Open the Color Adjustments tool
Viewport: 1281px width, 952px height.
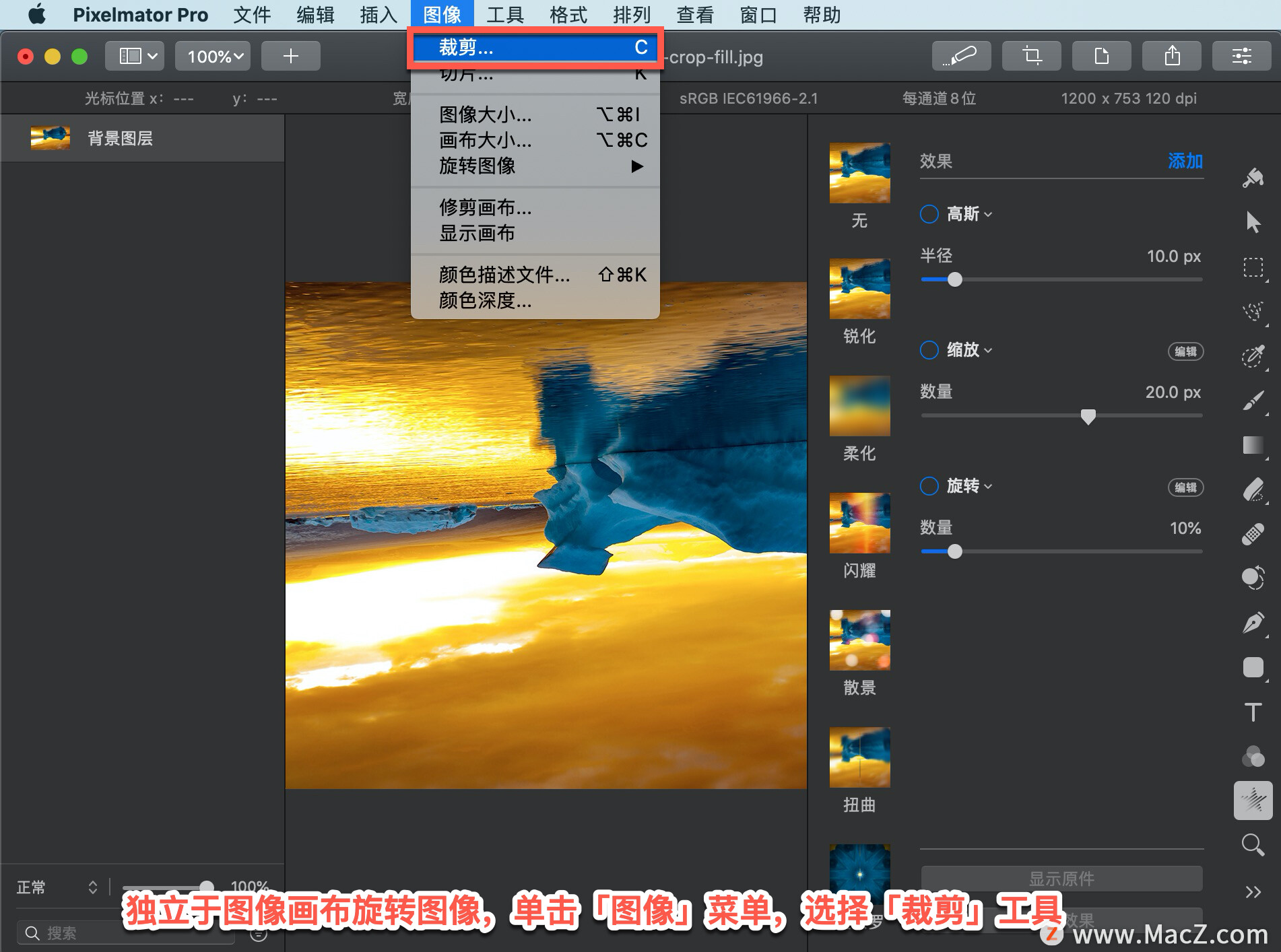point(1253,756)
